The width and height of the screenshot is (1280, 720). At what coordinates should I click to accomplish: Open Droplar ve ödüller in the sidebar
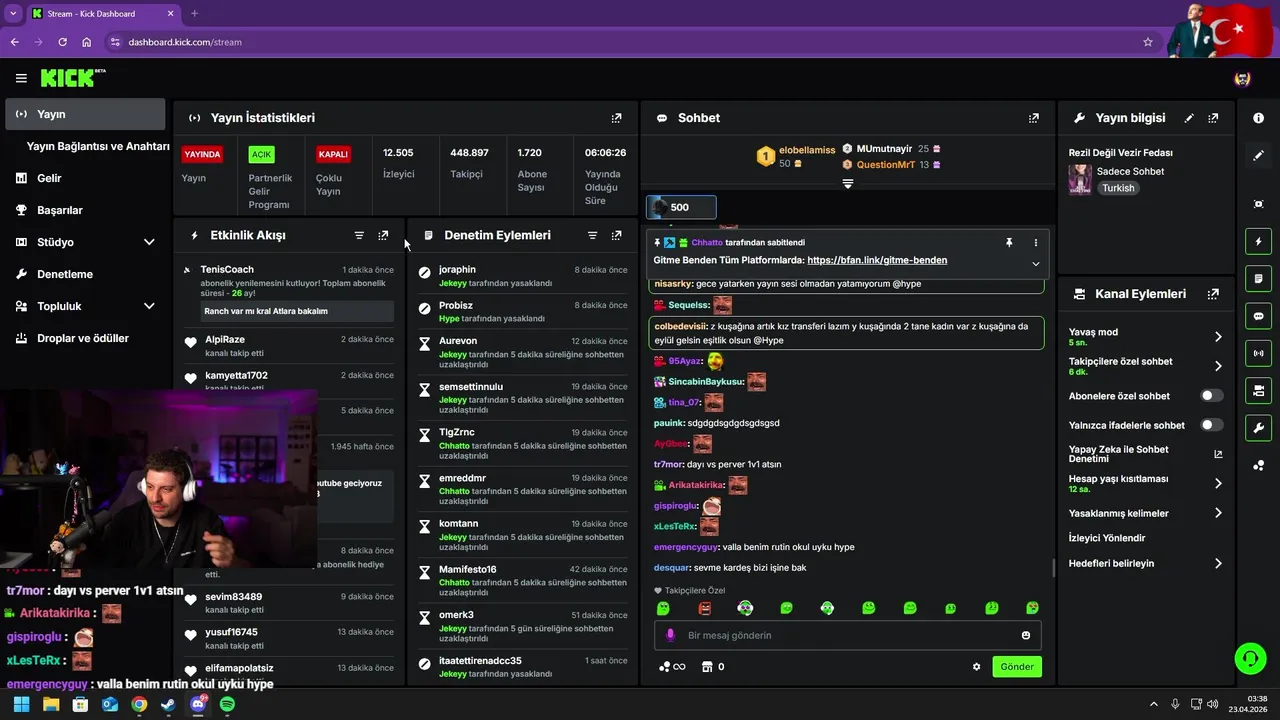85,338
